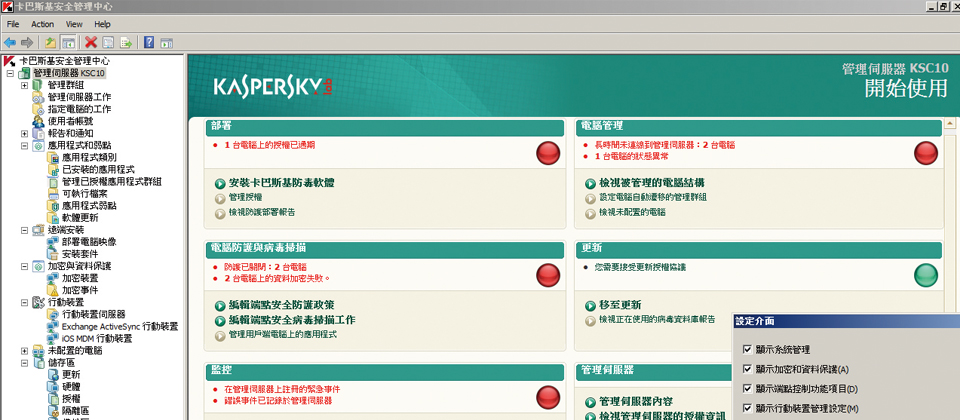Click the Export List toolbar icon
Image resolution: width=960 pixels, height=420 pixels.
[126, 42]
